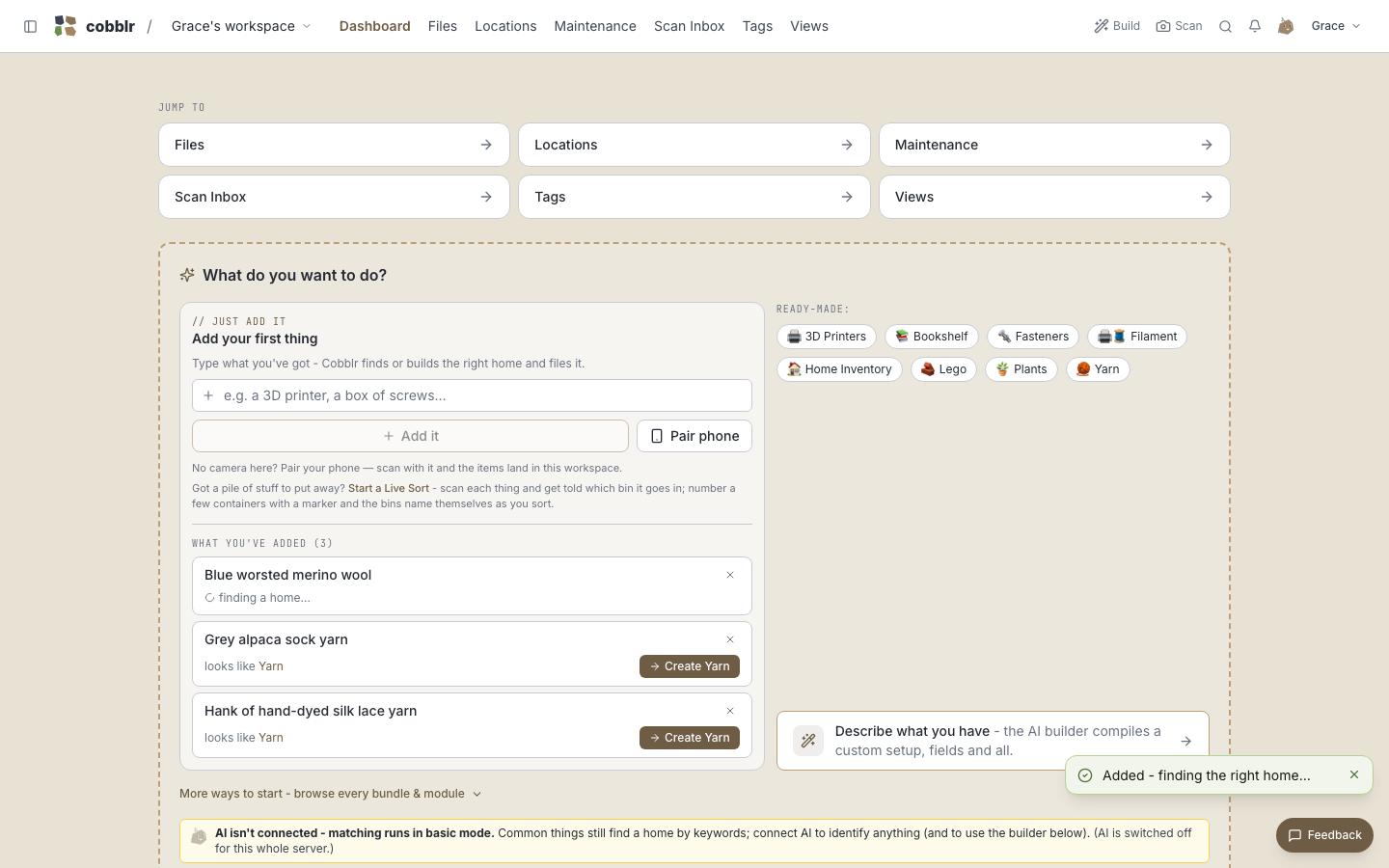Click the Maintenance card arrow icon
The width and height of the screenshot is (1389, 868).
click(x=1207, y=145)
